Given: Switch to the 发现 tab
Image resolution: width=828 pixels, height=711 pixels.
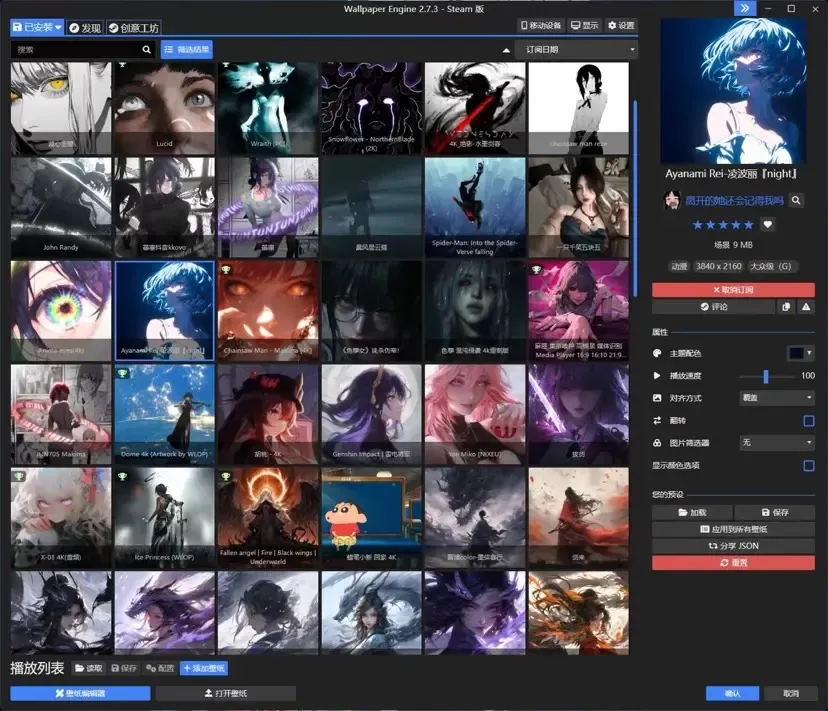Looking at the screenshot, I should pyautogui.click(x=85, y=28).
